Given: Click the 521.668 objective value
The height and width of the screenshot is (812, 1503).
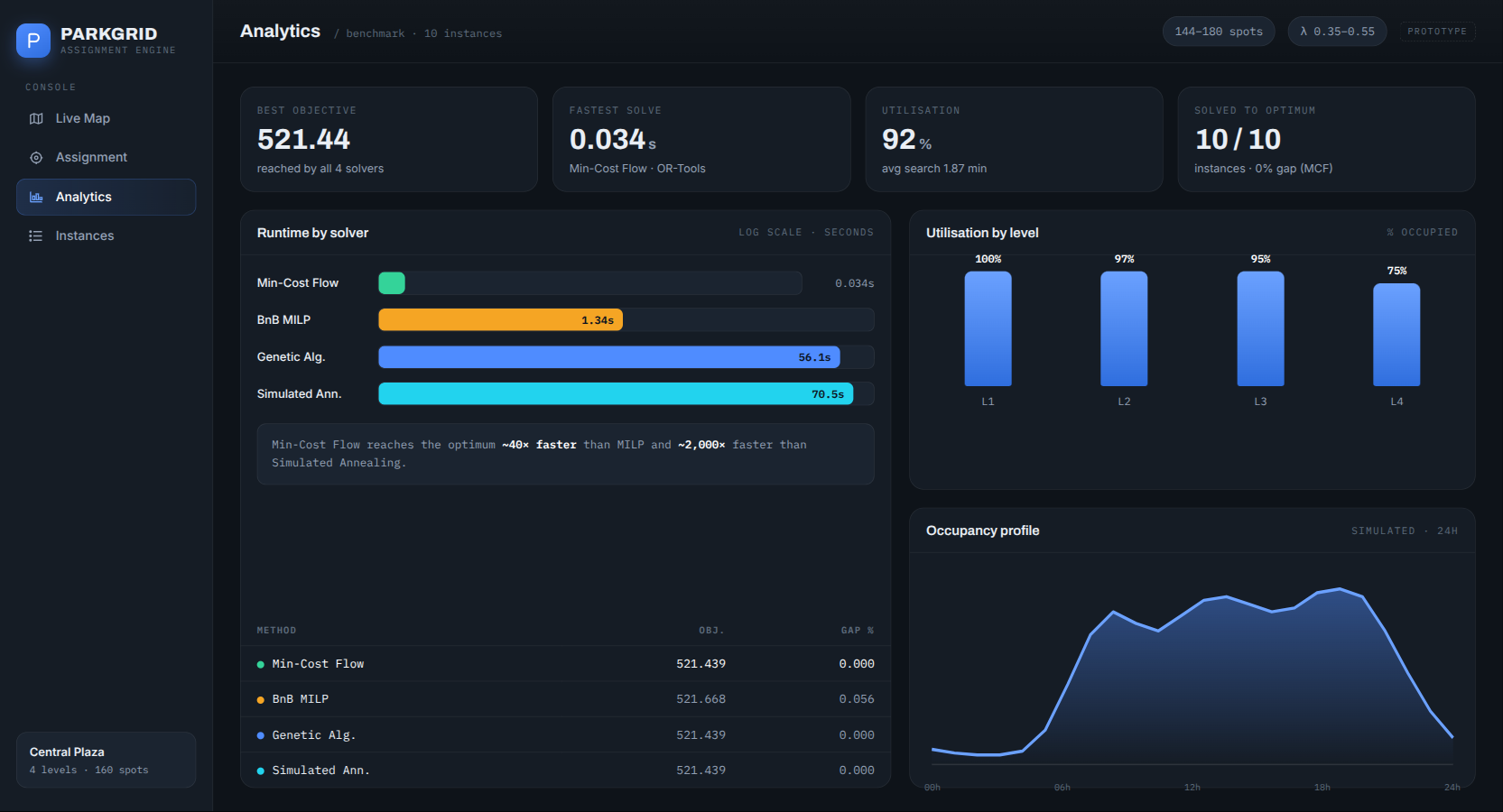Looking at the screenshot, I should tap(700, 699).
